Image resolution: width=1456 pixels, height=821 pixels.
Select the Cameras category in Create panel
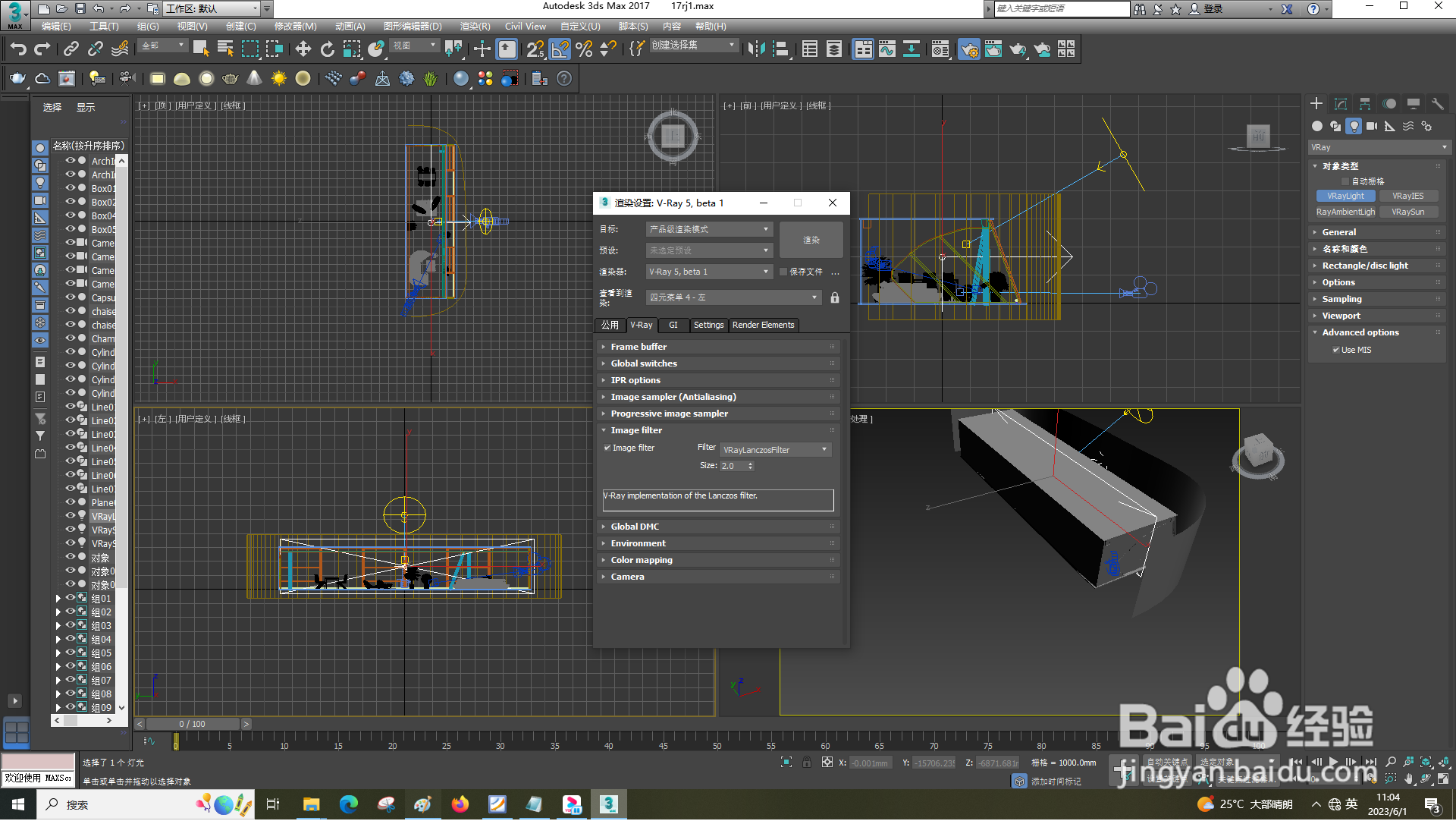tap(1372, 126)
